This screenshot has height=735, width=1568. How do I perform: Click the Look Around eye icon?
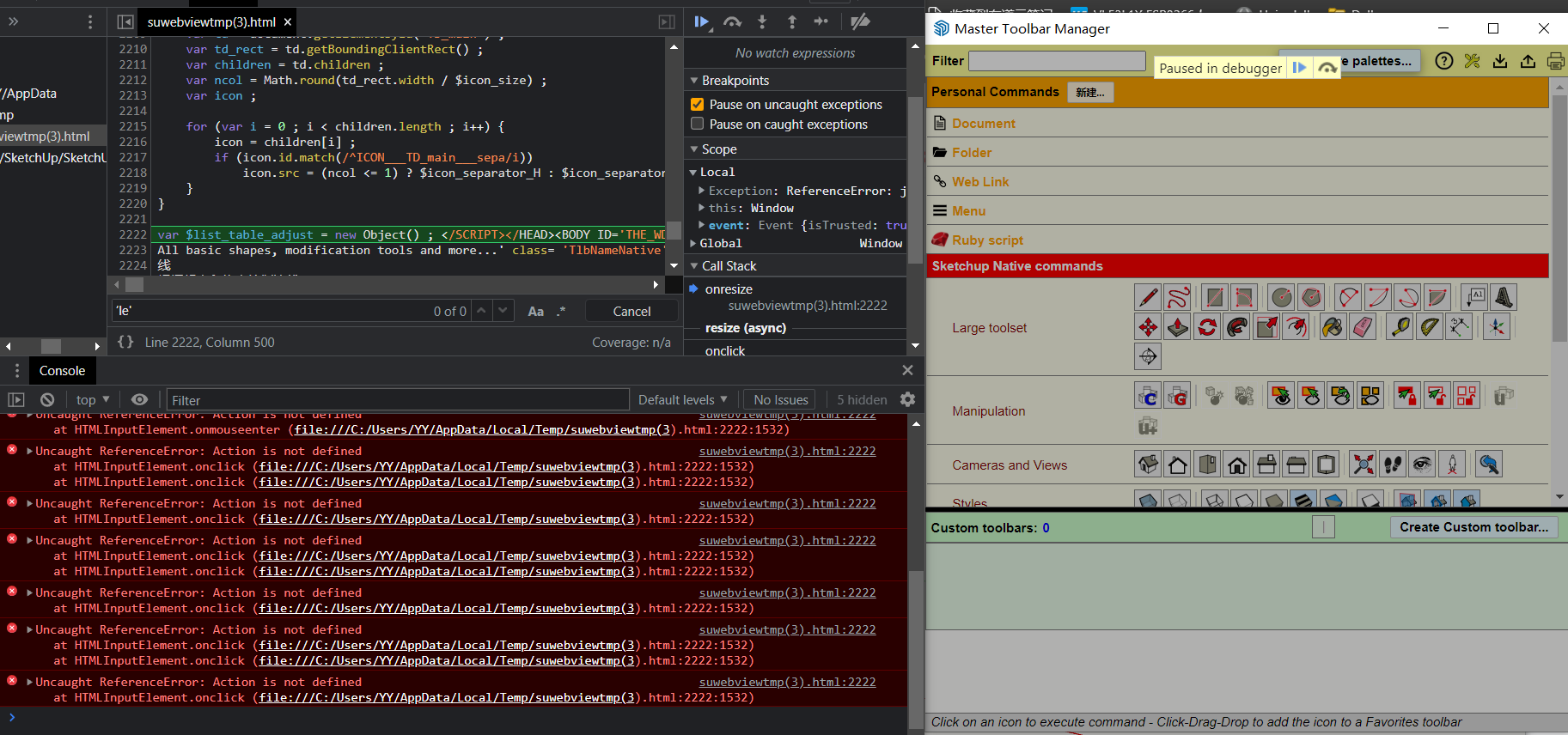pos(1423,465)
